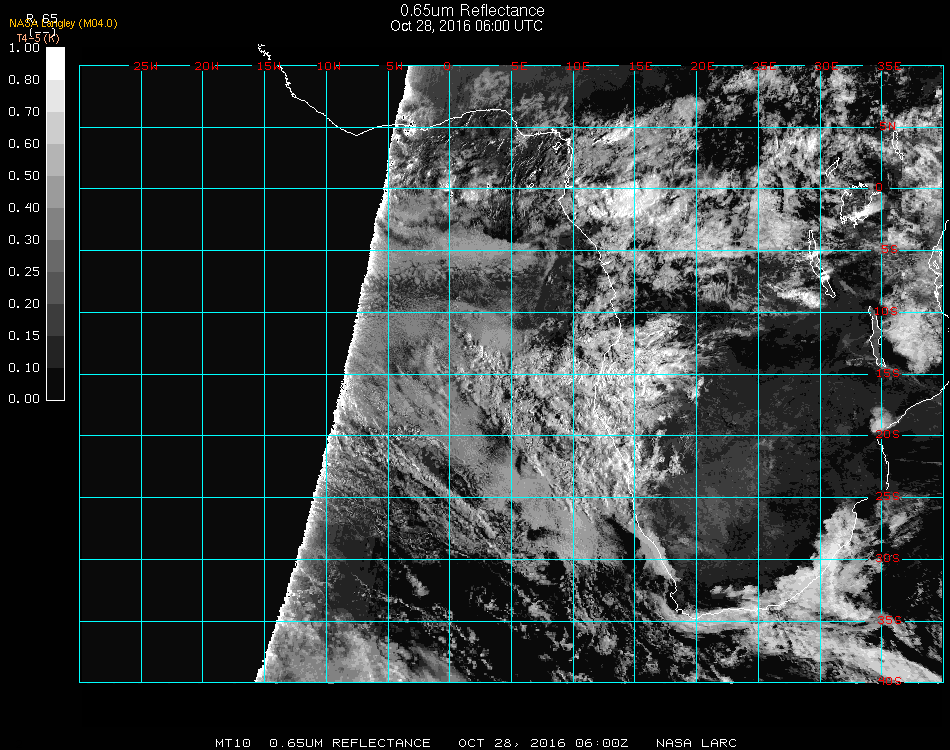
Task: Click the 0.80 color bar value
Action: 24,80
